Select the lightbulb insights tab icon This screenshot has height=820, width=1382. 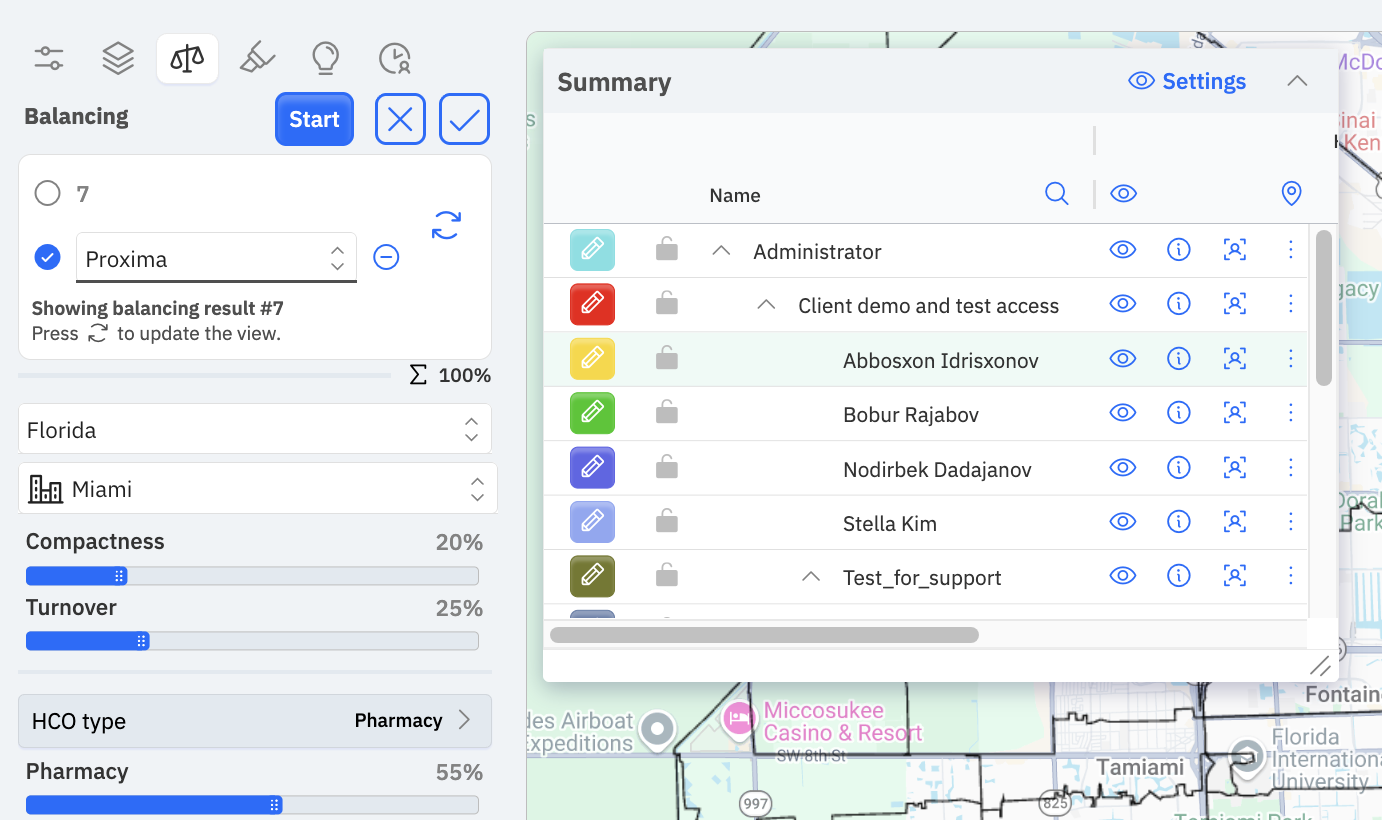(x=325, y=58)
